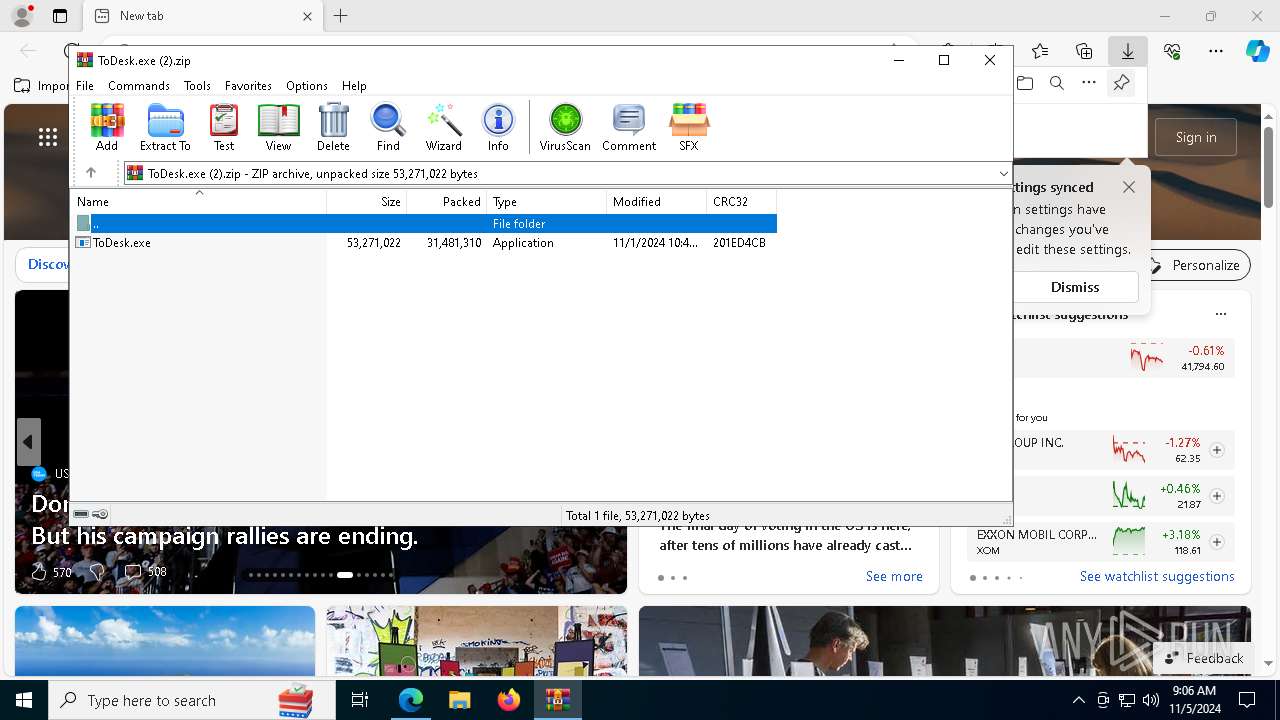This screenshot has width=1280, height=720.
Task: Click the Delete toolbar icon
Action: coord(333,127)
